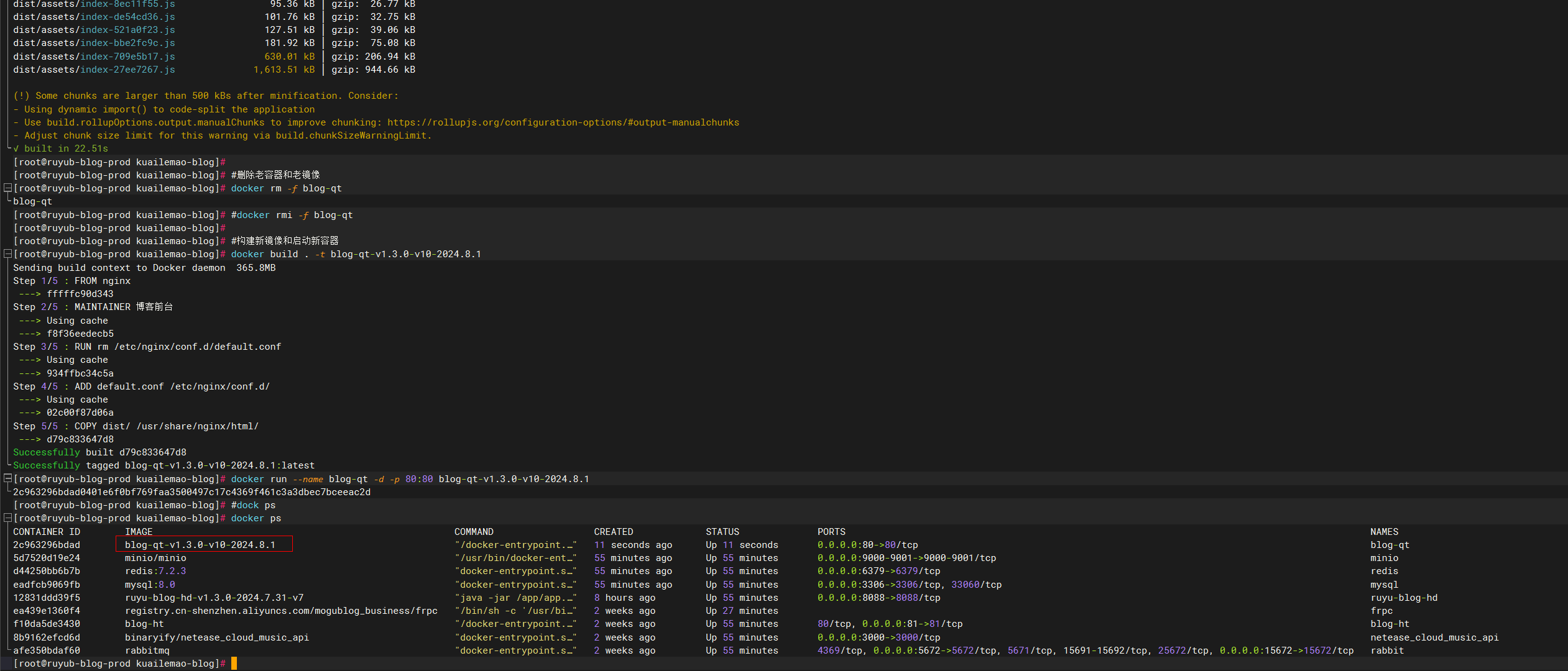The image size is (1568, 671).
Task: Click the size value '630.01 kB'
Action: click(x=290, y=57)
